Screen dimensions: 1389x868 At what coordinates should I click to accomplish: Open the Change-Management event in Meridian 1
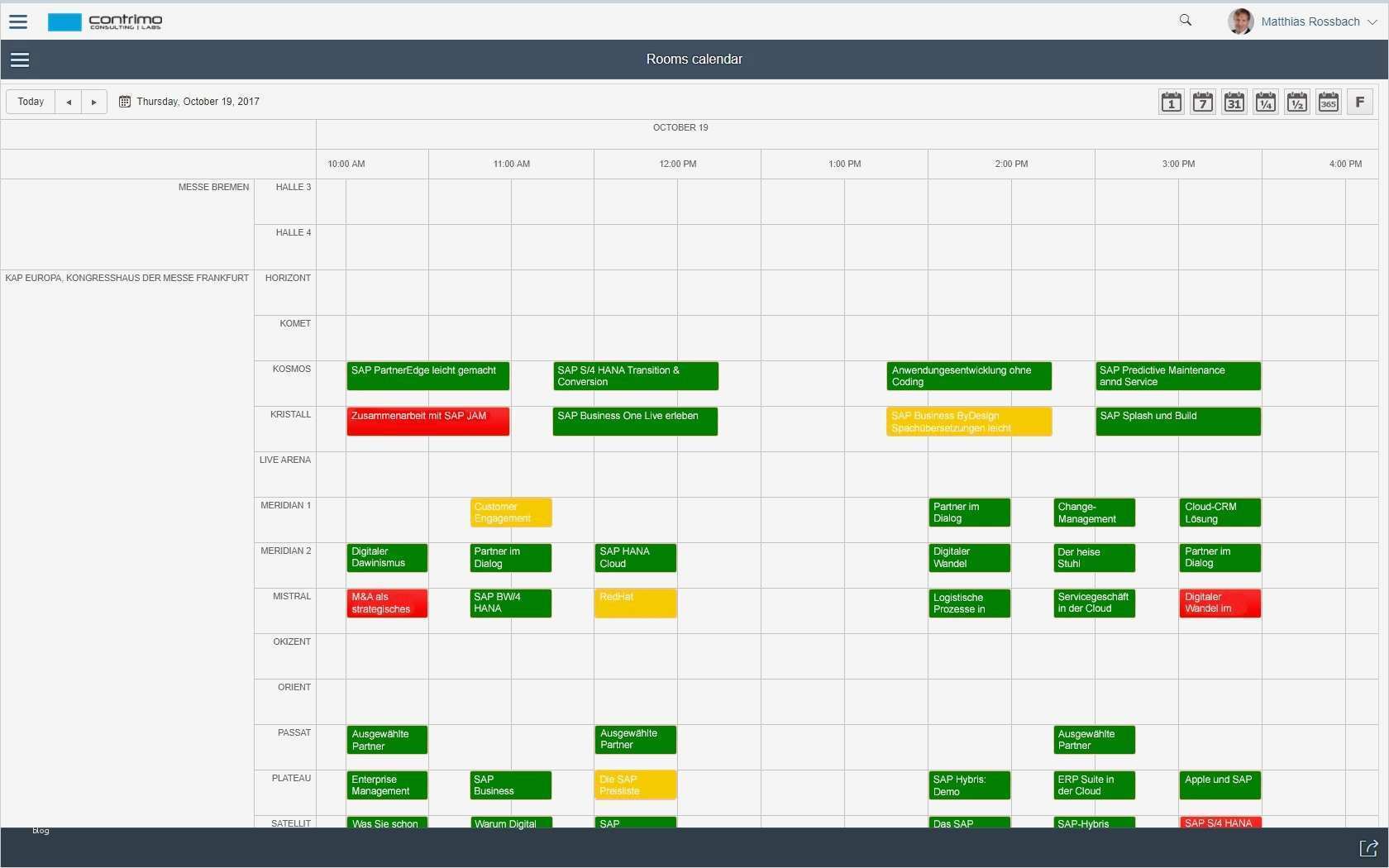[x=1095, y=513]
